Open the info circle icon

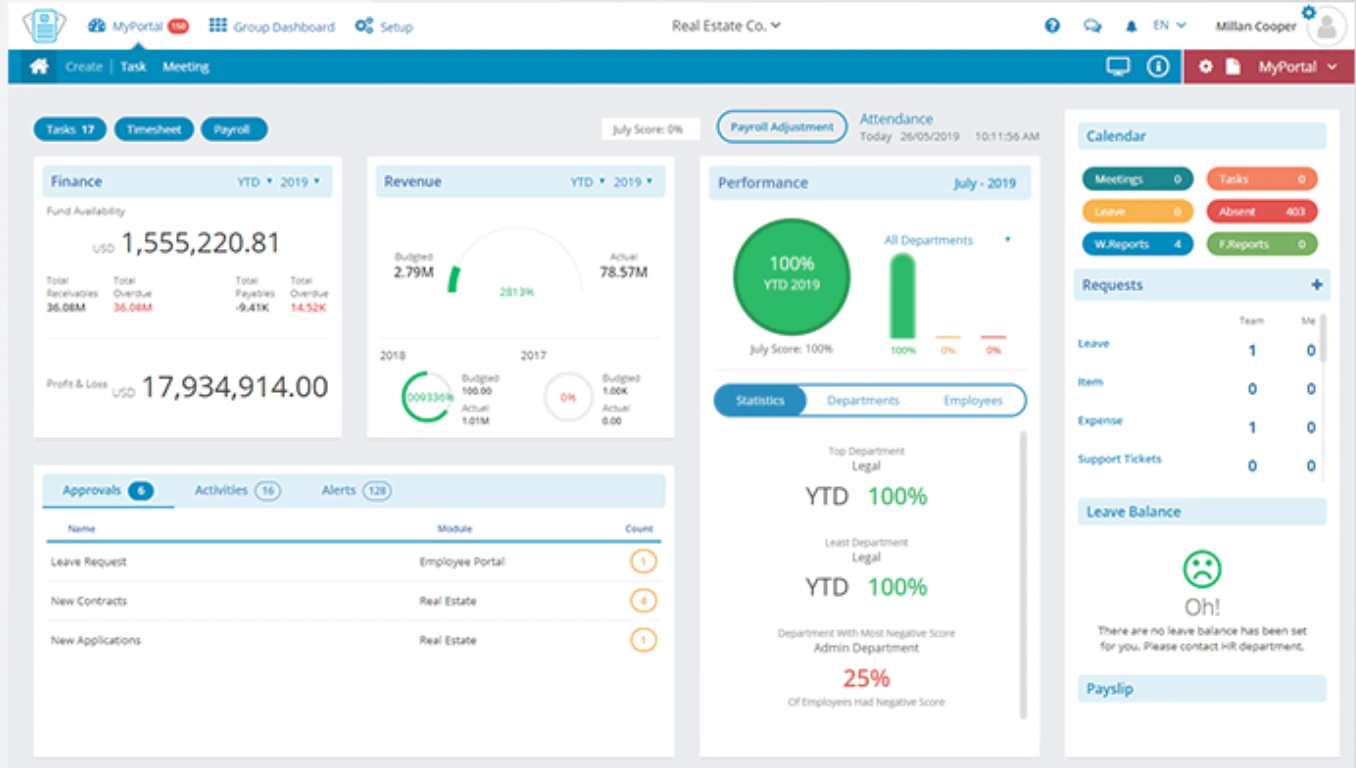[1158, 67]
